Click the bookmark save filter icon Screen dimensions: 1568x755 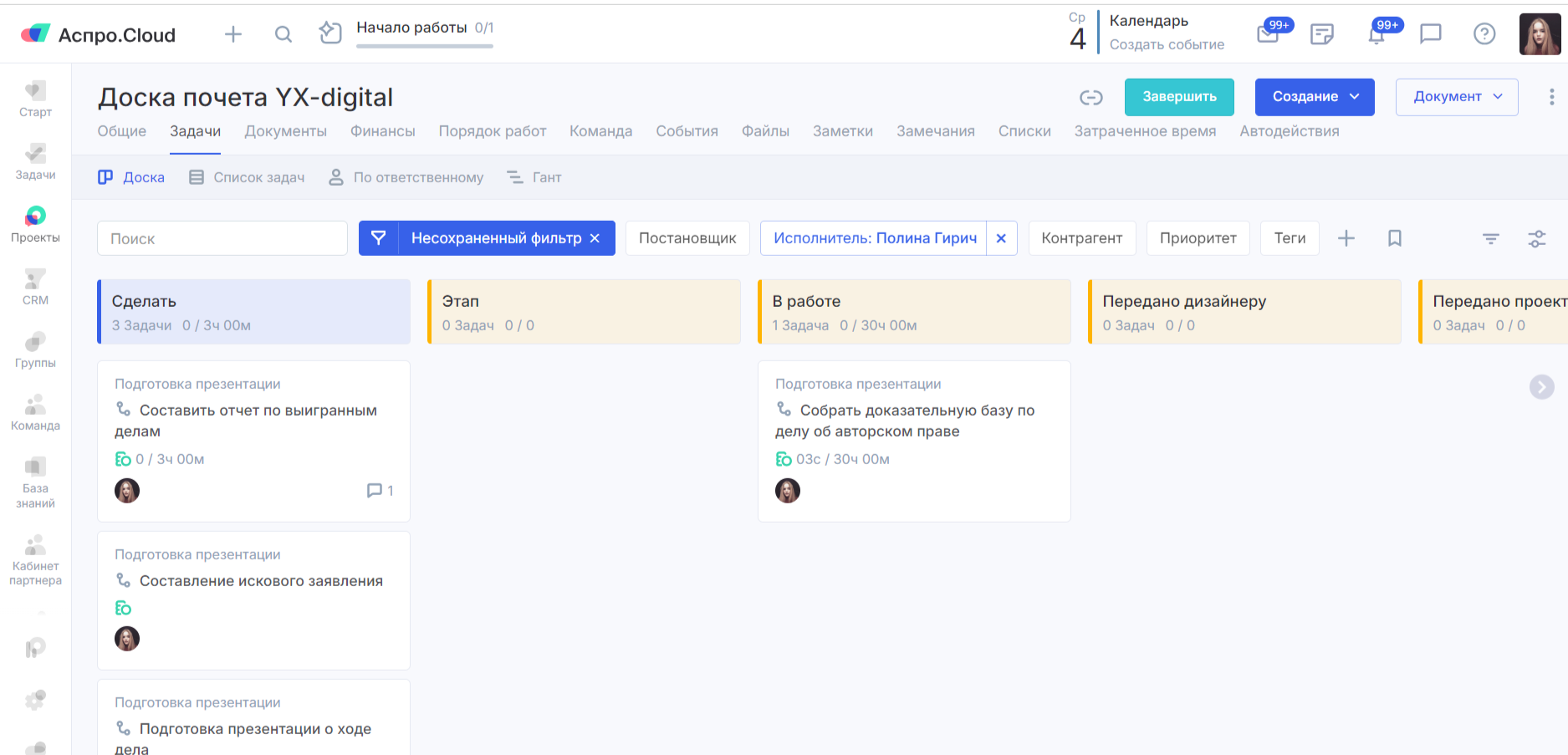click(x=1394, y=238)
